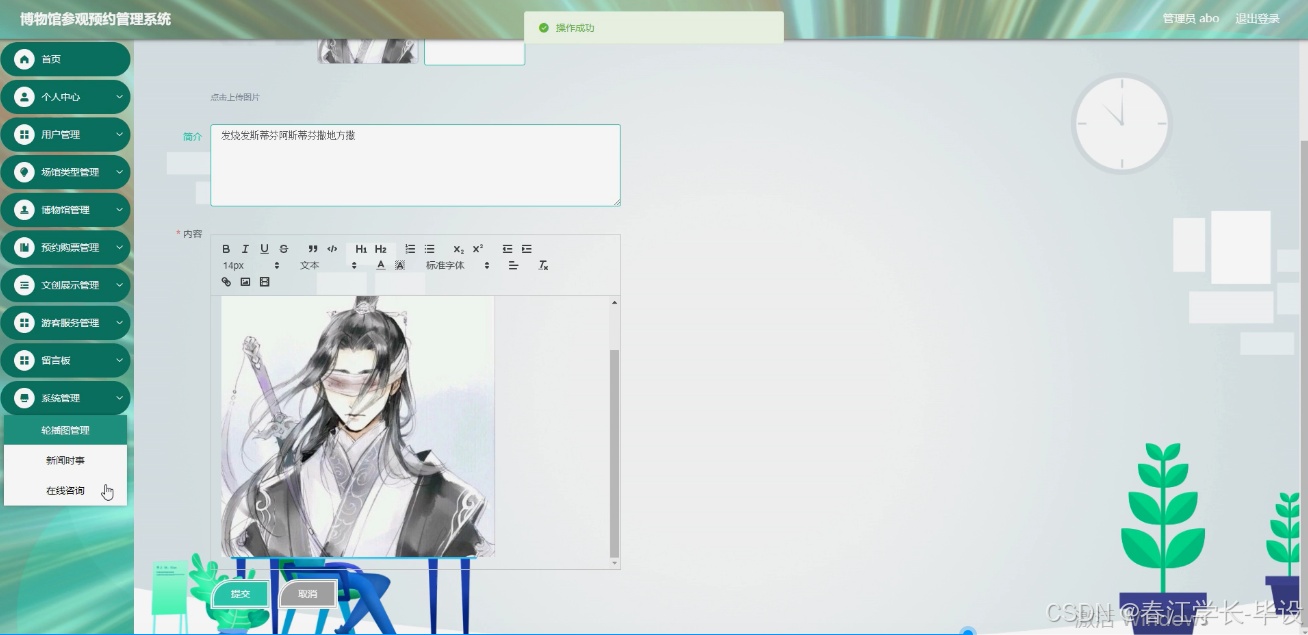Viewport: 1308px width, 635px height.
Task: Click the 提交 submit button
Action: click(240, 594)
